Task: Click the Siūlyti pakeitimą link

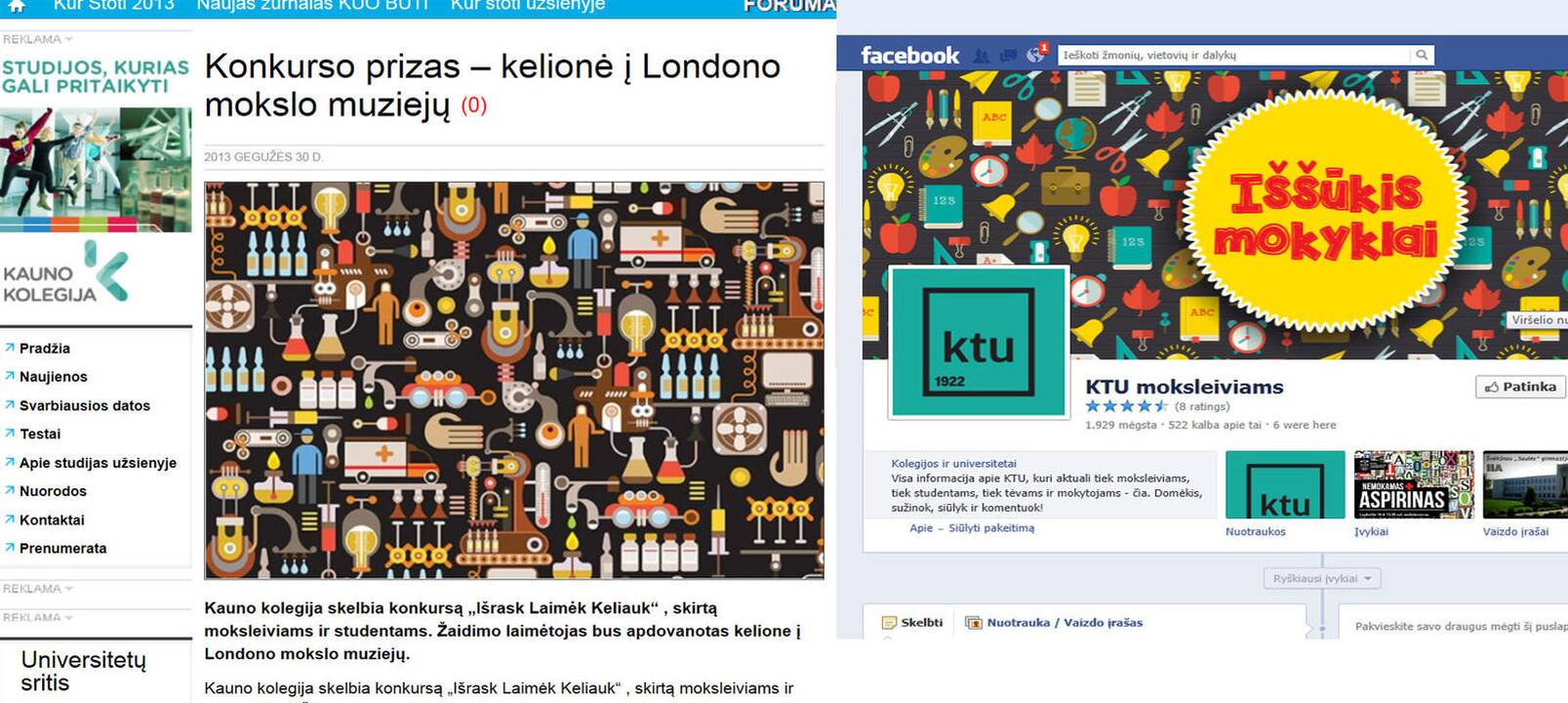Action: [991, 528]
